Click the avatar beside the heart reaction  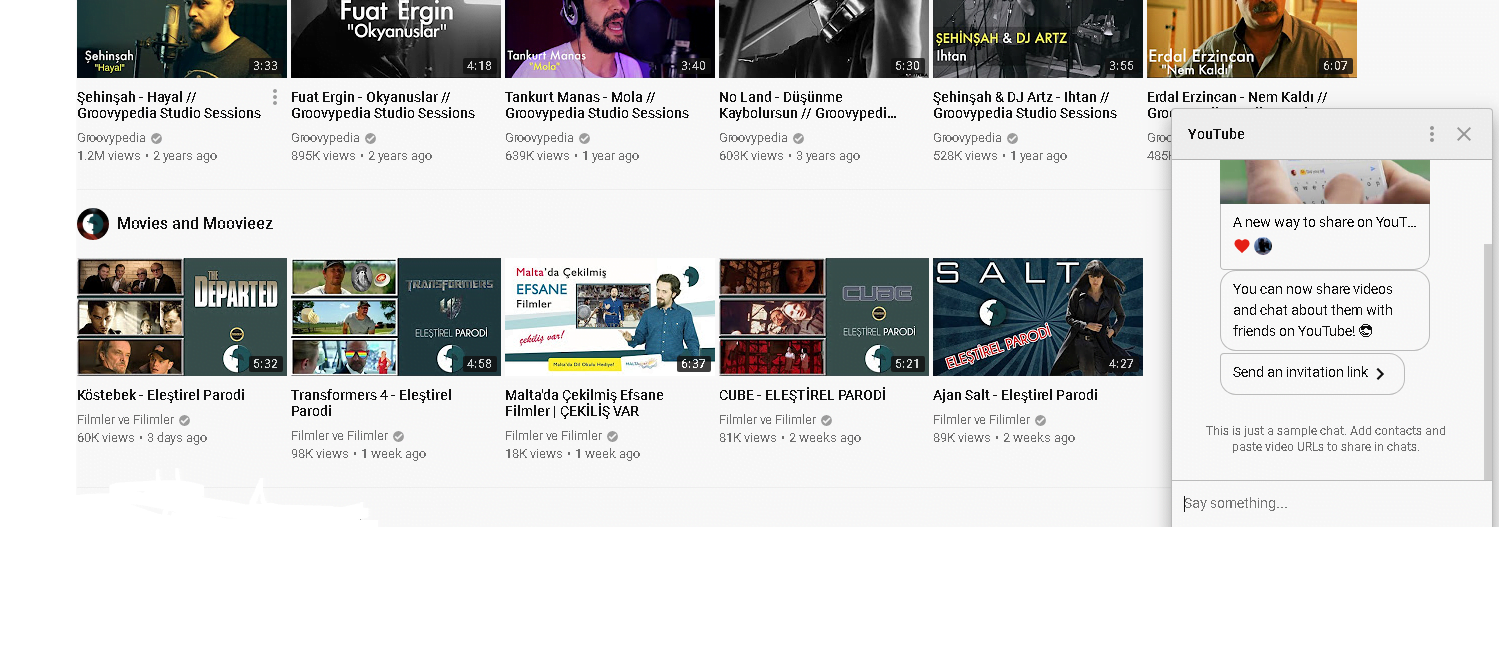pyautogui.click(x=1263, y=246)
